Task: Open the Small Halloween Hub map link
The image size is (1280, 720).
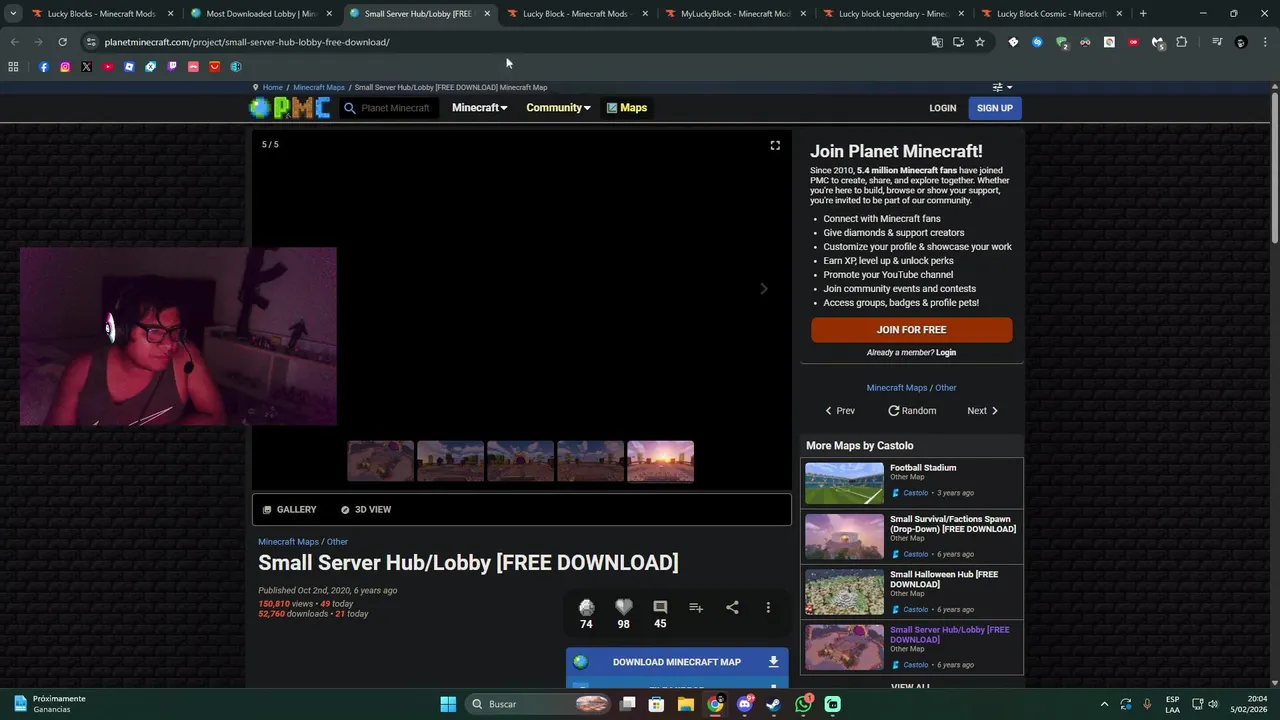Action: (x=944, y=579)
